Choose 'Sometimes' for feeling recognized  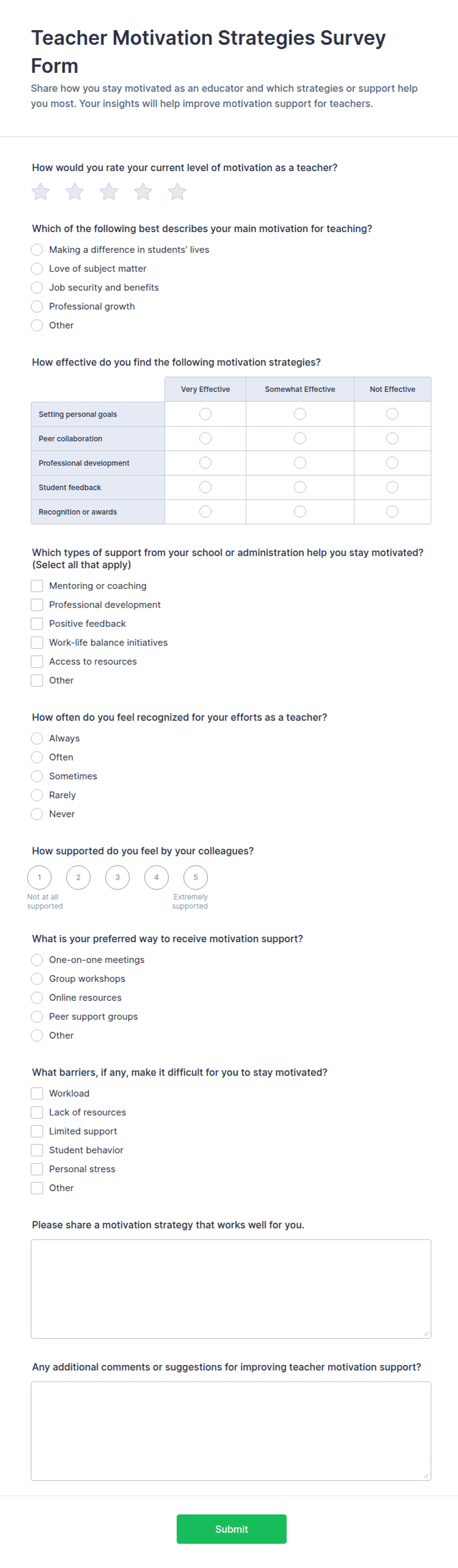pos(37,776)
